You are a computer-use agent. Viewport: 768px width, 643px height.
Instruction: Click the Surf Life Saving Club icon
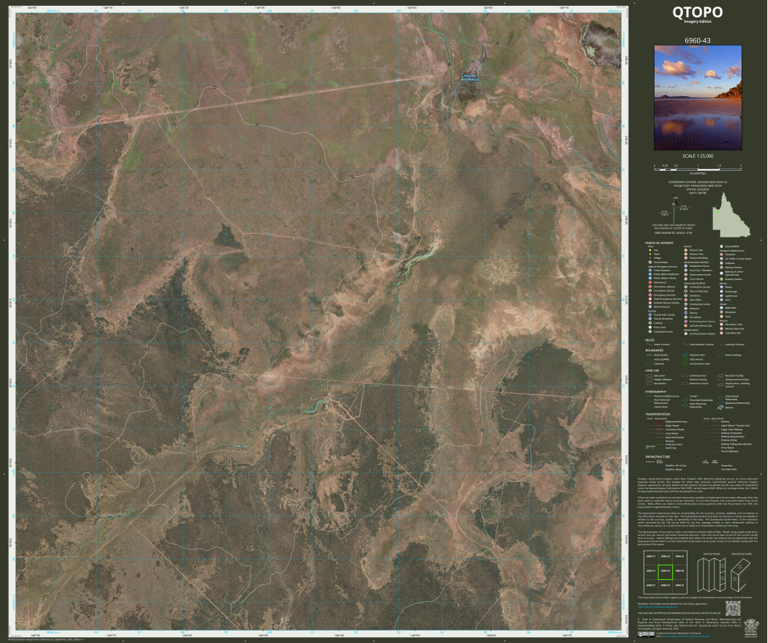point(686,326)
